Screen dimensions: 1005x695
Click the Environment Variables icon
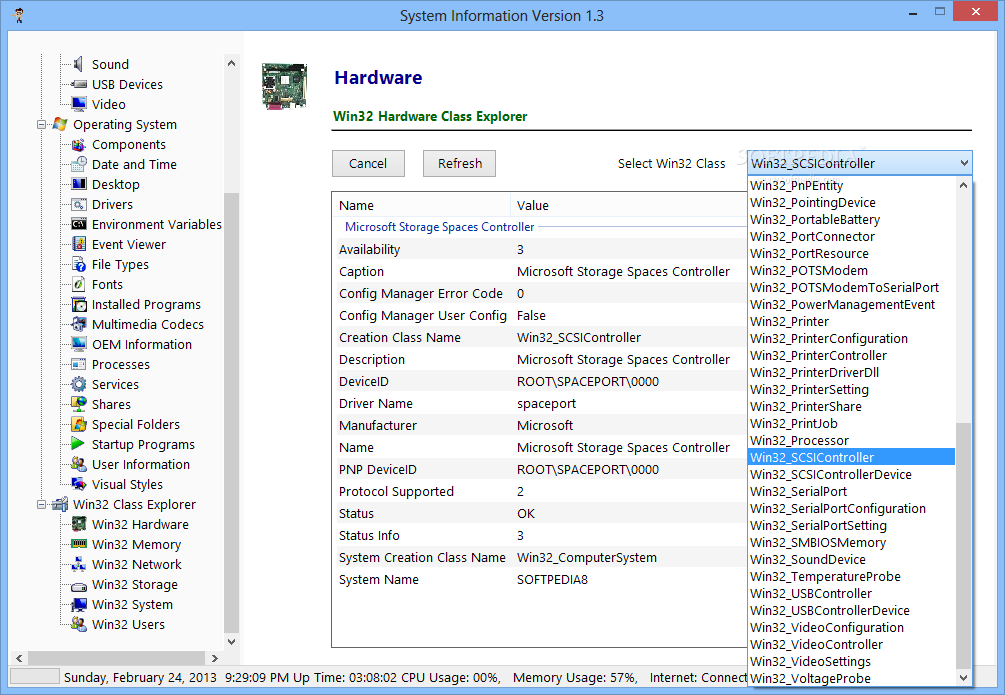click(x=79, y=224)
